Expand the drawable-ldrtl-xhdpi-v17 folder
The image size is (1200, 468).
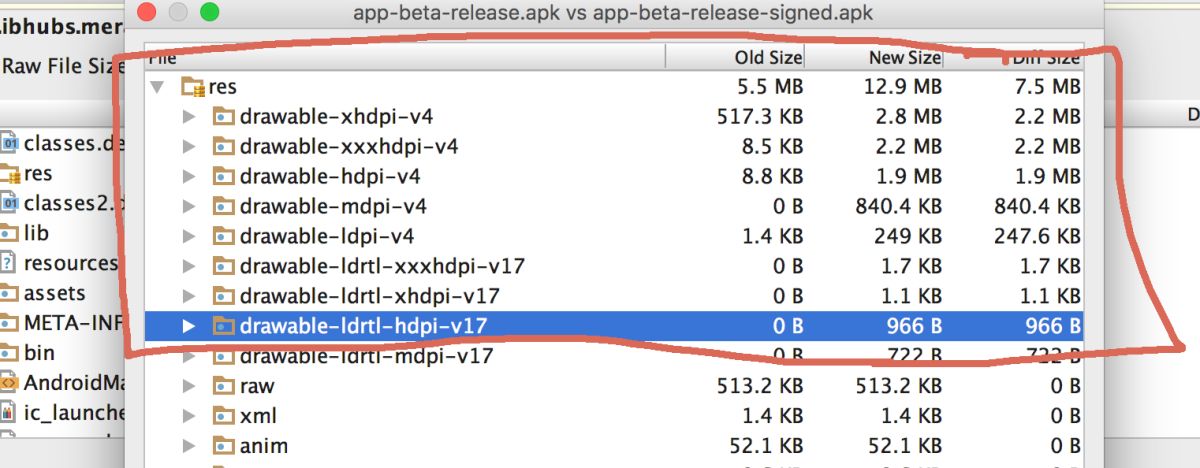click(x=189, y=297)
